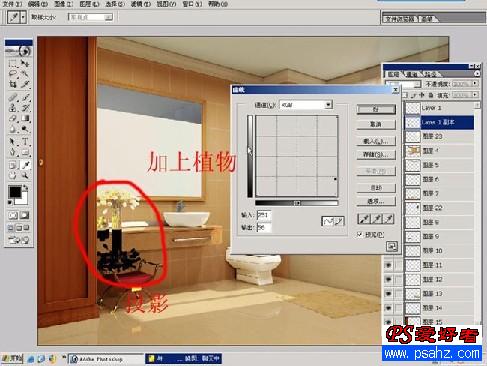Select the Hand tool
This screenshot has height=366, width=487.
tap(13, 175)
